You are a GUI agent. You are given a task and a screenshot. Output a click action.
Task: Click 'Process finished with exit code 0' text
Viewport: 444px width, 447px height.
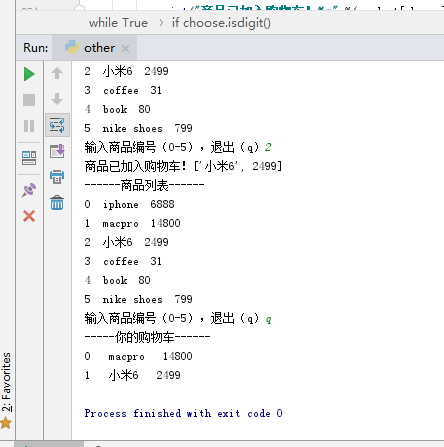183,413
